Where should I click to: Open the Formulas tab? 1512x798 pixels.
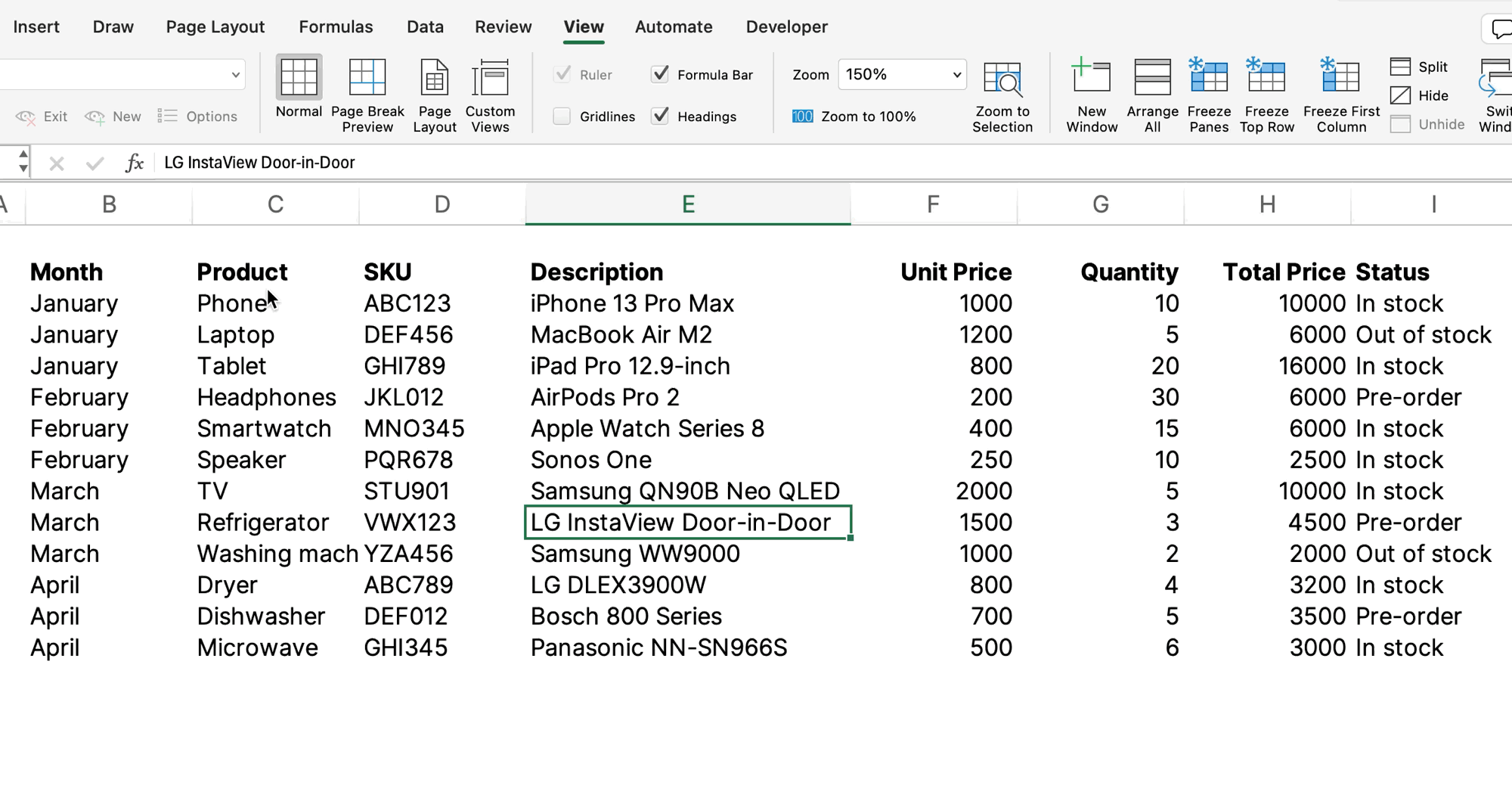[x=336, y=27]
